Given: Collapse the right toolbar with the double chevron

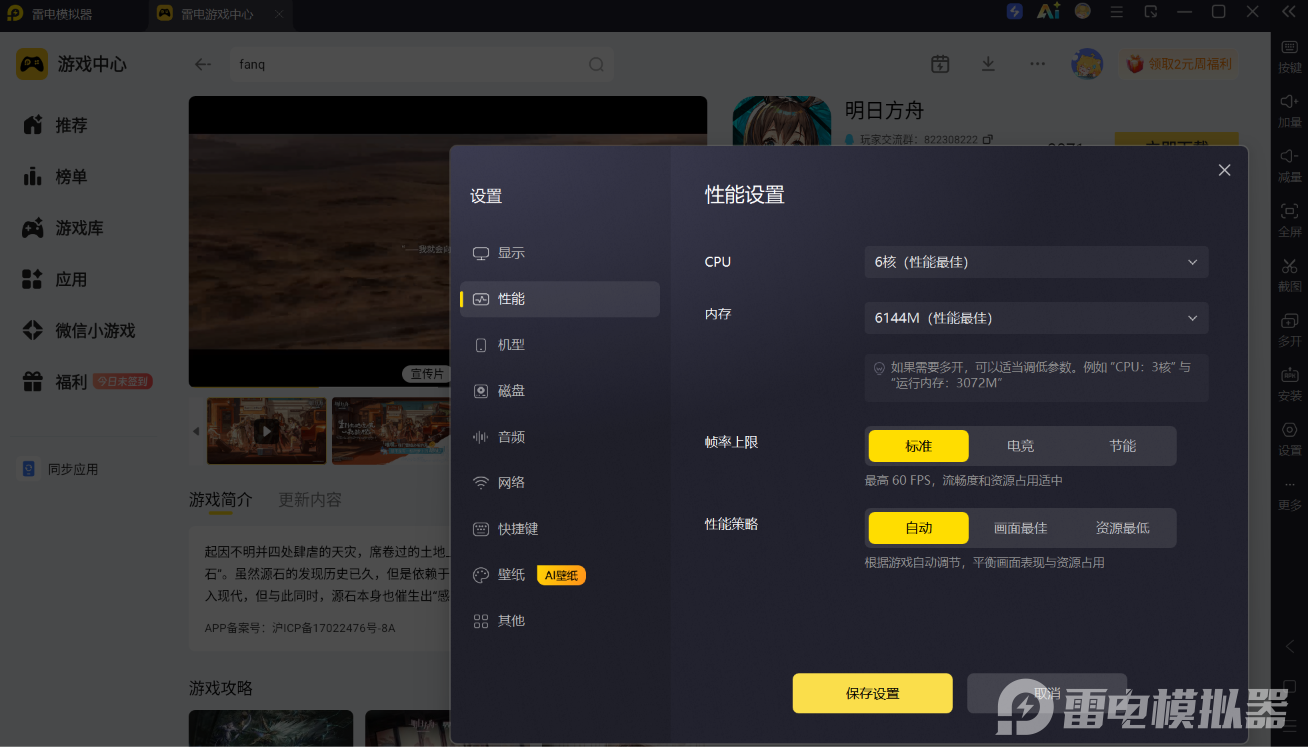Looking at the screenshot, I should pos(1289,12).
